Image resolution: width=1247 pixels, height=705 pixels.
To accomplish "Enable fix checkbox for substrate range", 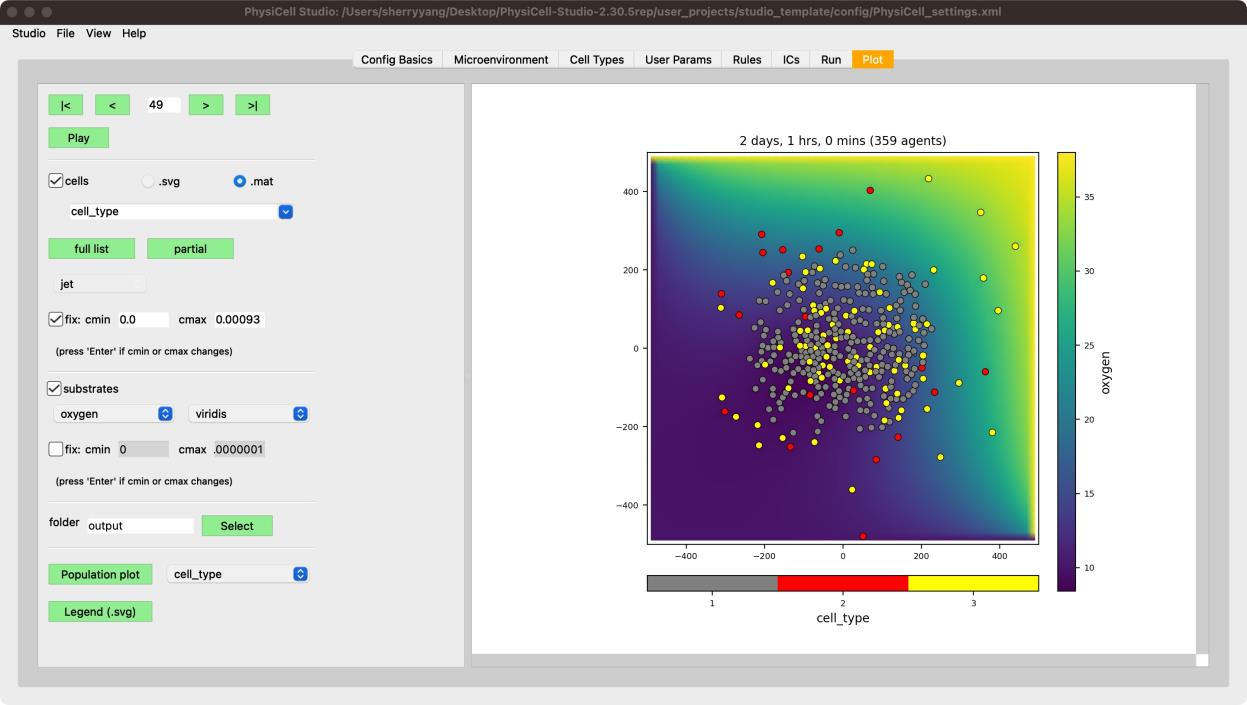I will coord(56,449).
